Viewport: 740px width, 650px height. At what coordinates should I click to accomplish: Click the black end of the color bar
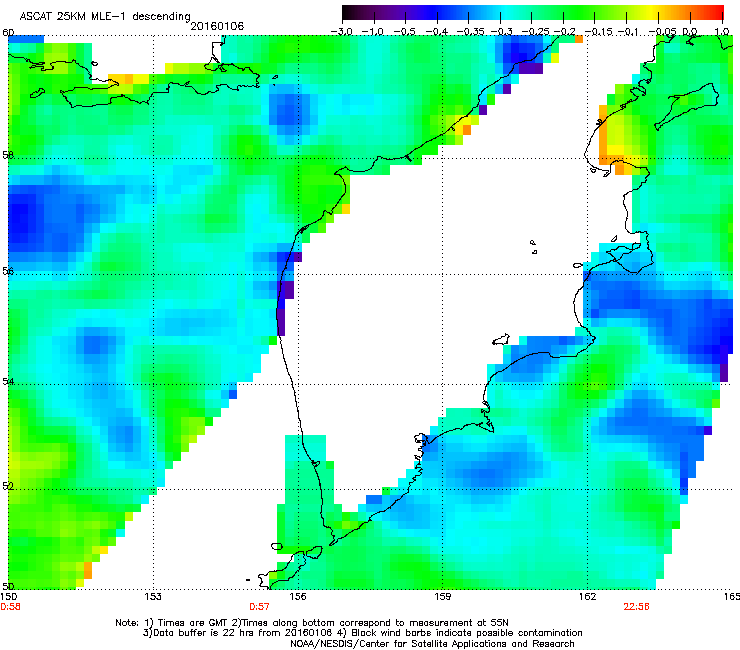coord(349,12)
